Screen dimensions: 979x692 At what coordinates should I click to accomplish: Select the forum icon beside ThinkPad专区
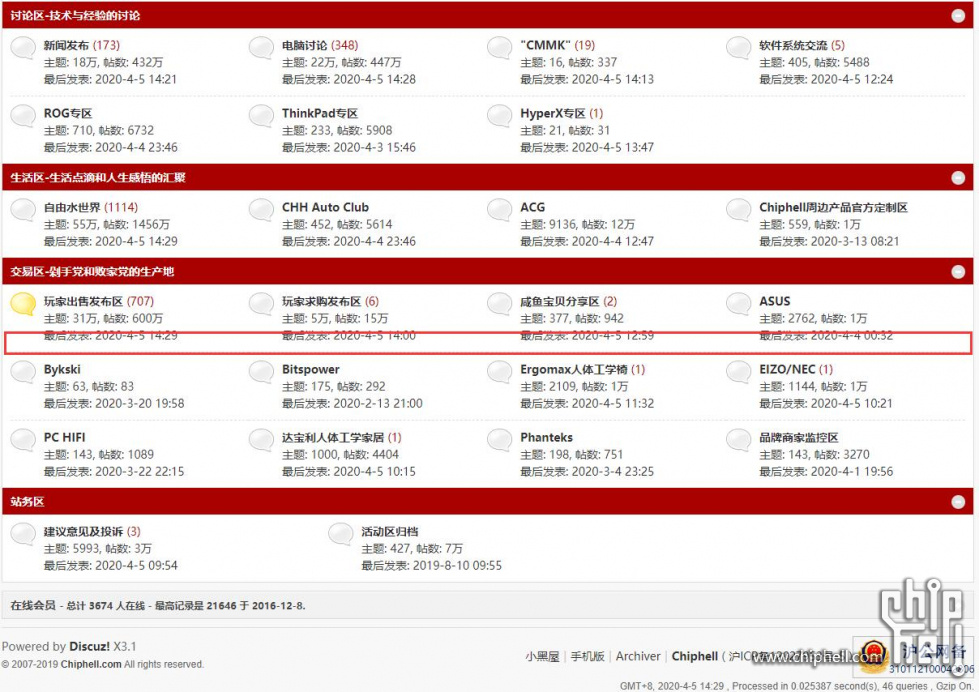pyautogui.click(x=262, y=116)
